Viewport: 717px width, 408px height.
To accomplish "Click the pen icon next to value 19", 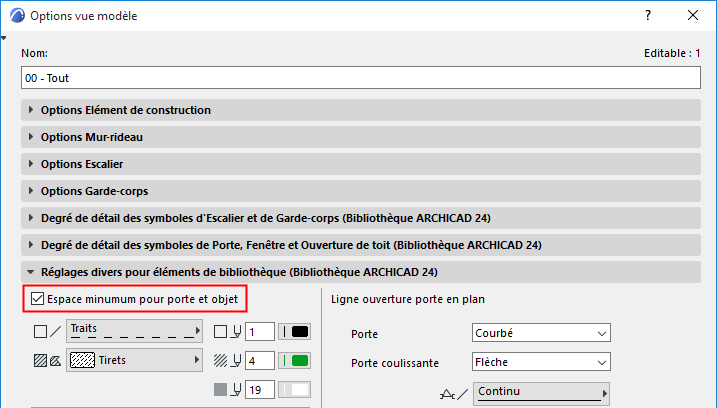I will pos(236,390).
